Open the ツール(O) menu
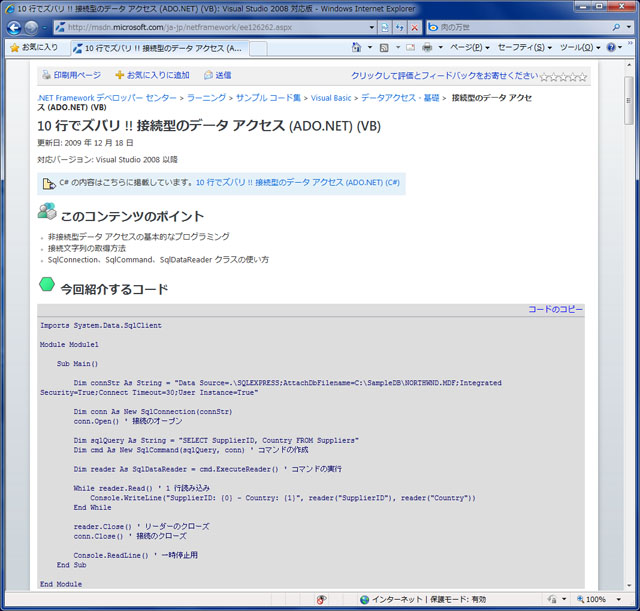Viewport: 640px width, 611px height. tap(580, 47)
